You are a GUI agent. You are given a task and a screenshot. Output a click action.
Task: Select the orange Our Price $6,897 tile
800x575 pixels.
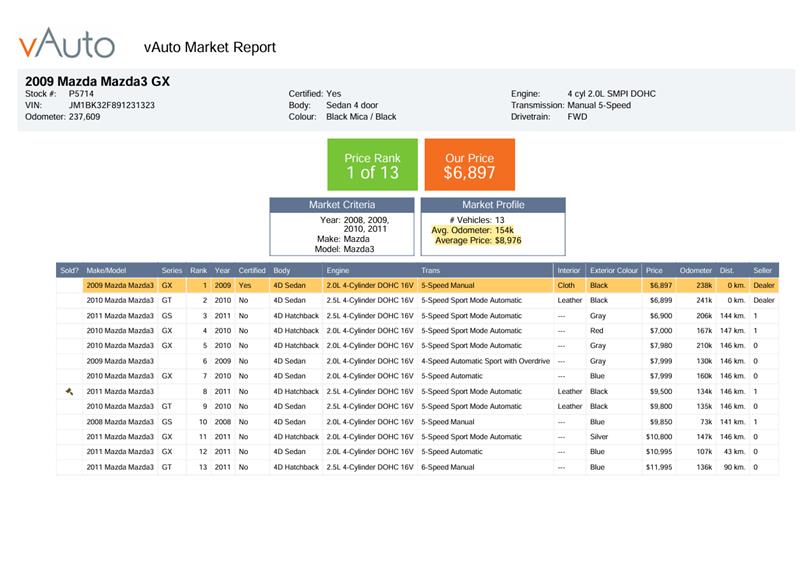[469, 165]
